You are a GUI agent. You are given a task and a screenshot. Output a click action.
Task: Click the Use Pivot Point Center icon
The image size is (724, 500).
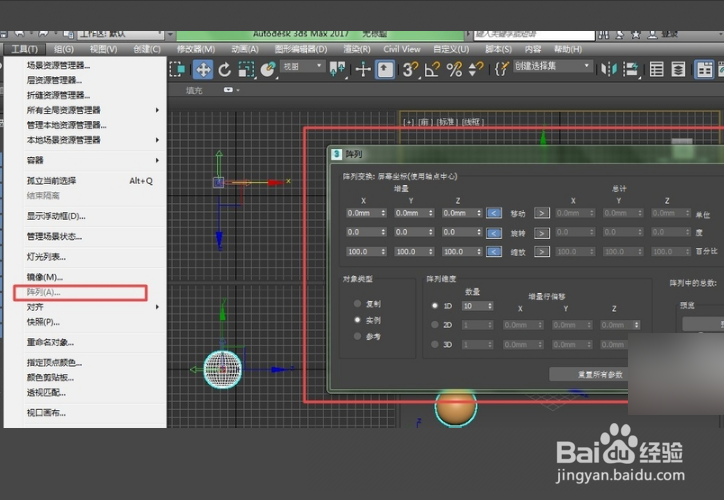tap(338, 70)
